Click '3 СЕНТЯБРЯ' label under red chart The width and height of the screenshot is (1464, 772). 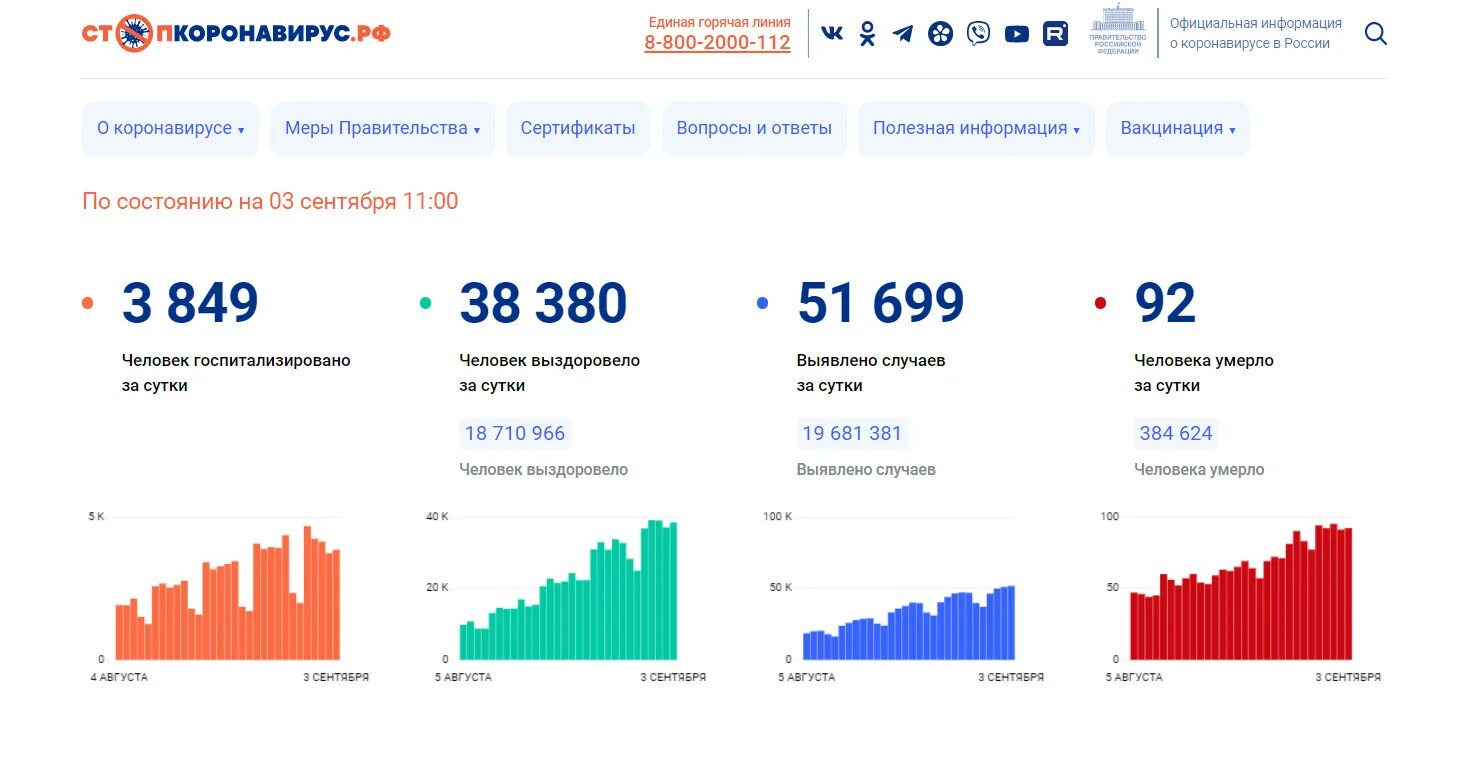pyautogui.click(x=1348, y=677)
